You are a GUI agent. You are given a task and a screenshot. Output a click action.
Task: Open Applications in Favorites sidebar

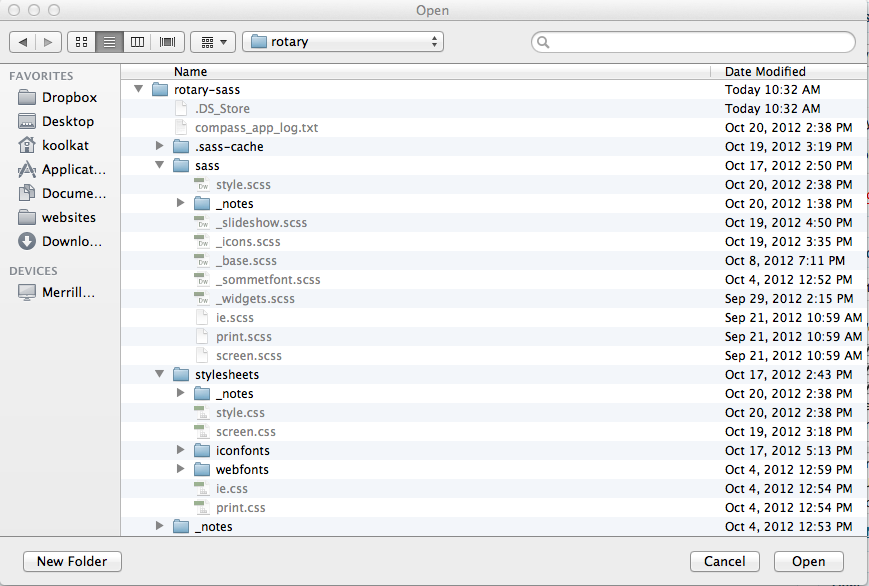[62, 169]
